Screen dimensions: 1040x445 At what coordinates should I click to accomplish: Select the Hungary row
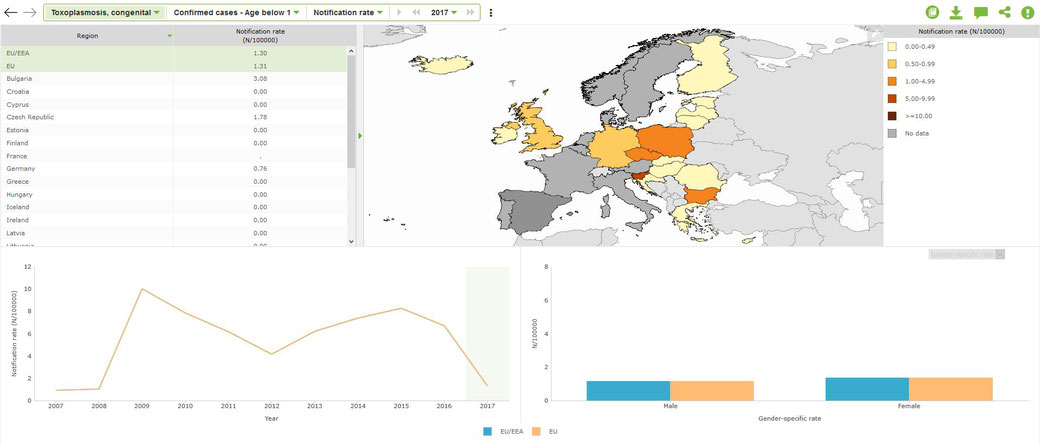(173, 194)
